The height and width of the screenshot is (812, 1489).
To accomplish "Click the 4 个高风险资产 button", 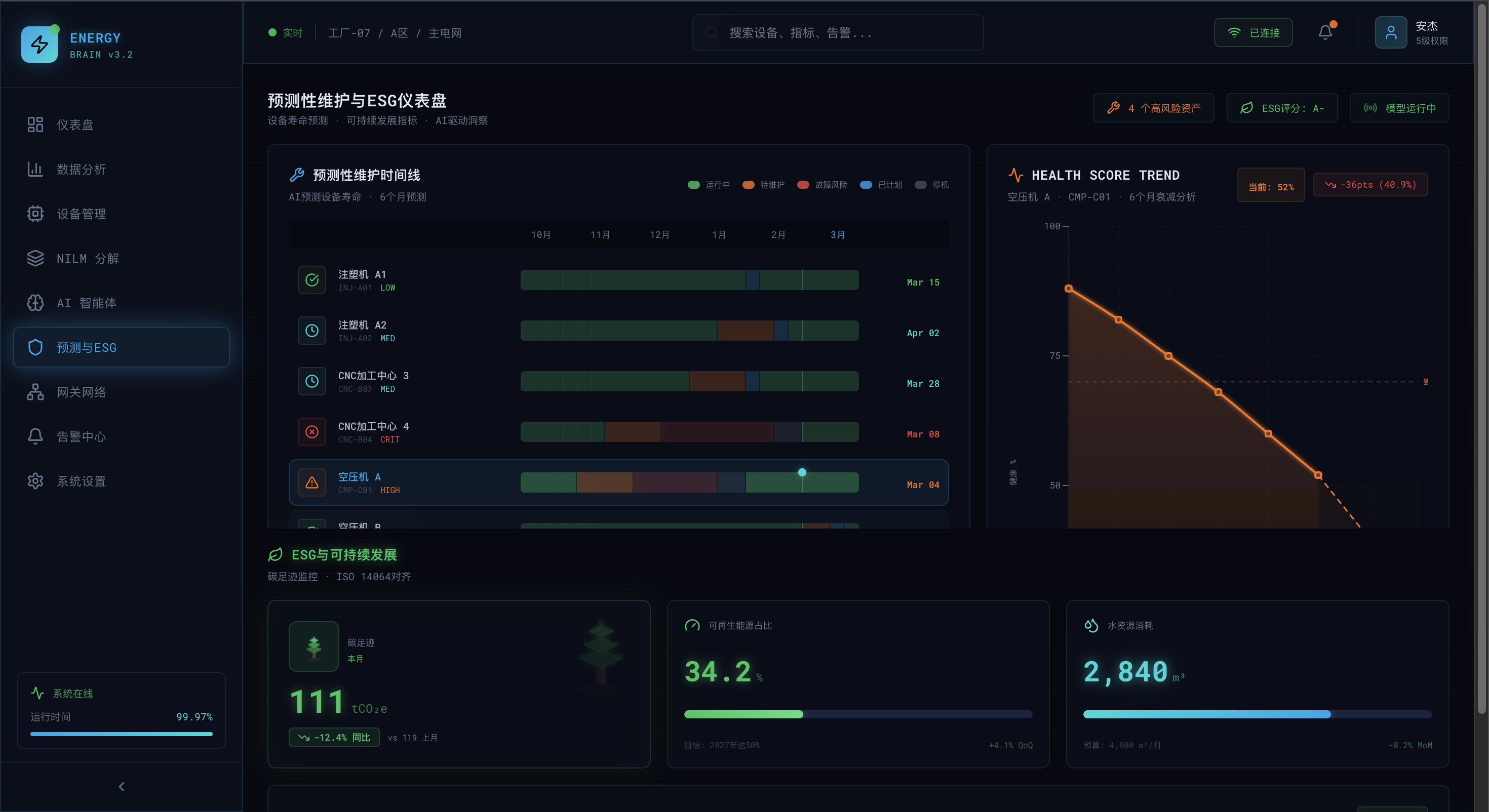I will (x=1154, y=107).
